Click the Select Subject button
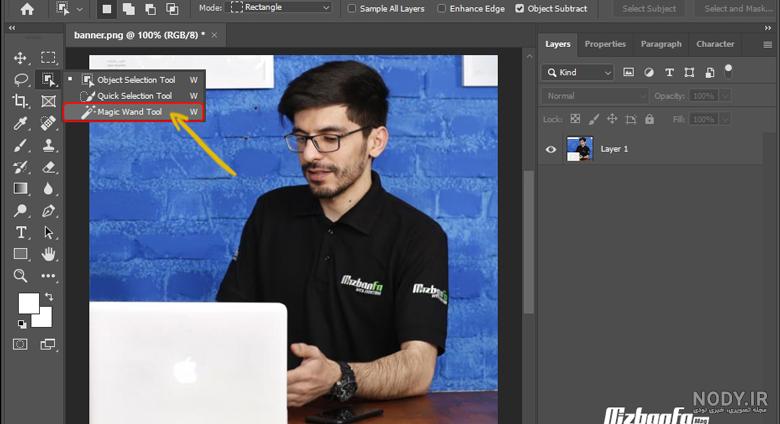Image resolution: width=780 pixels, height=424 pixels. [649, 8]
